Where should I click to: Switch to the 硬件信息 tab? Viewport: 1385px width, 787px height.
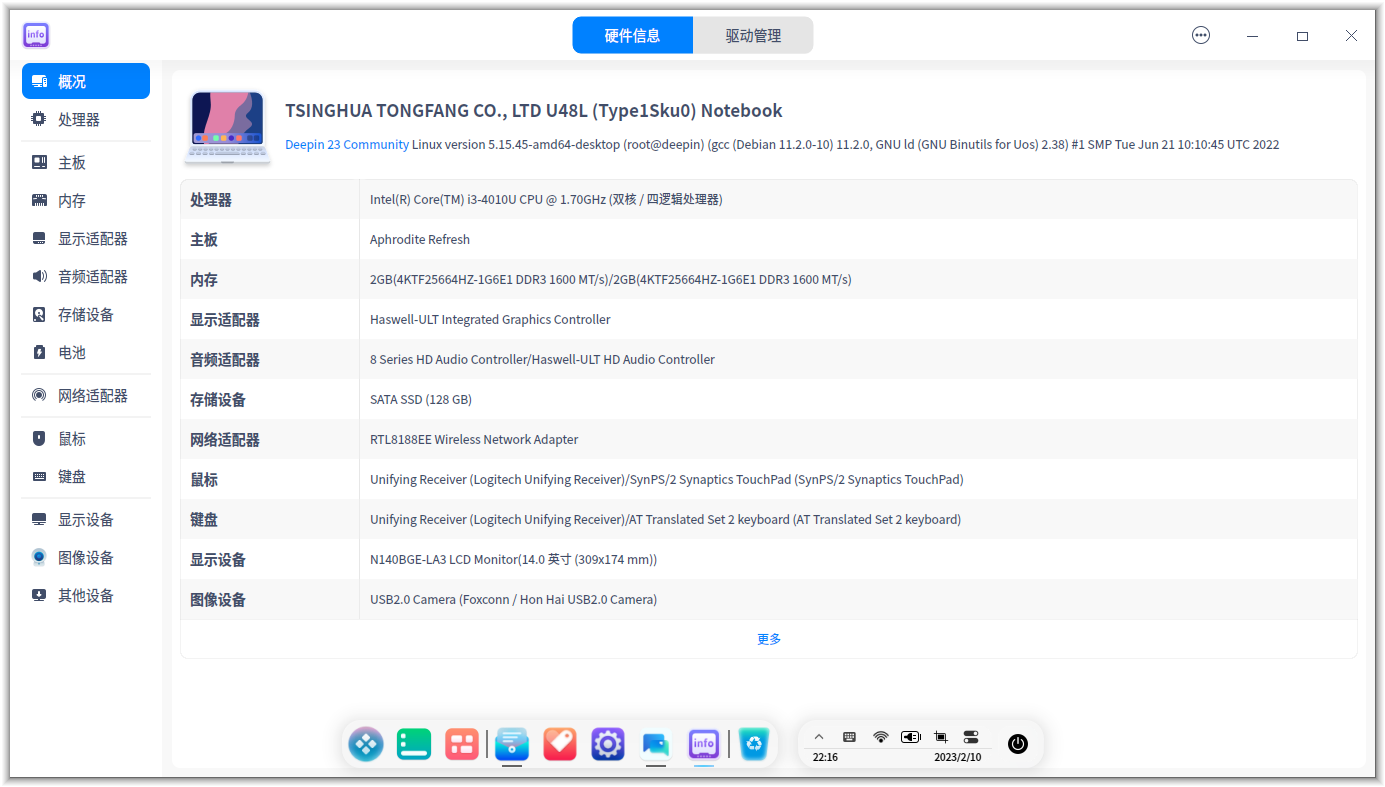tap(633, 35)
